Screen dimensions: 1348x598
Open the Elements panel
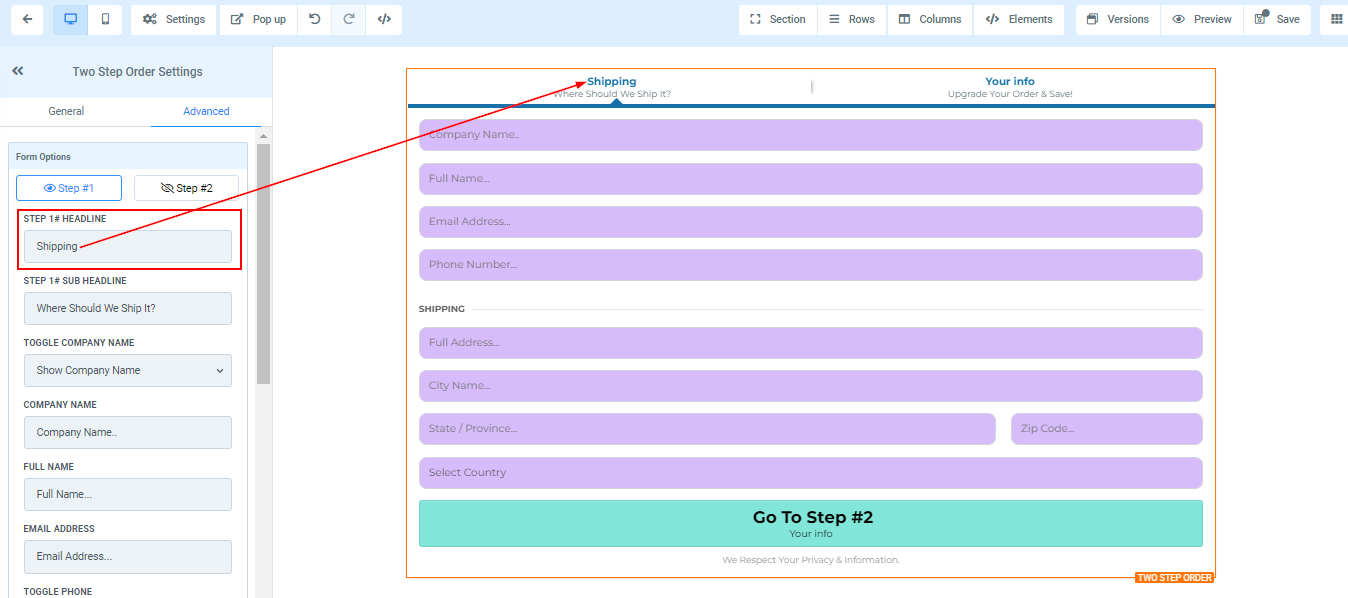pyautogui.click(x=1018, y=19)
